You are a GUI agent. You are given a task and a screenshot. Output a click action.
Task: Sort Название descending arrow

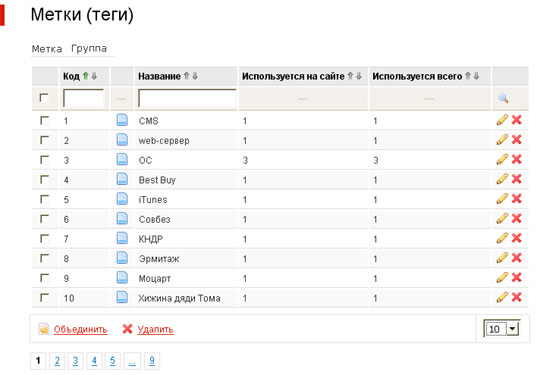tap(195, 76)
